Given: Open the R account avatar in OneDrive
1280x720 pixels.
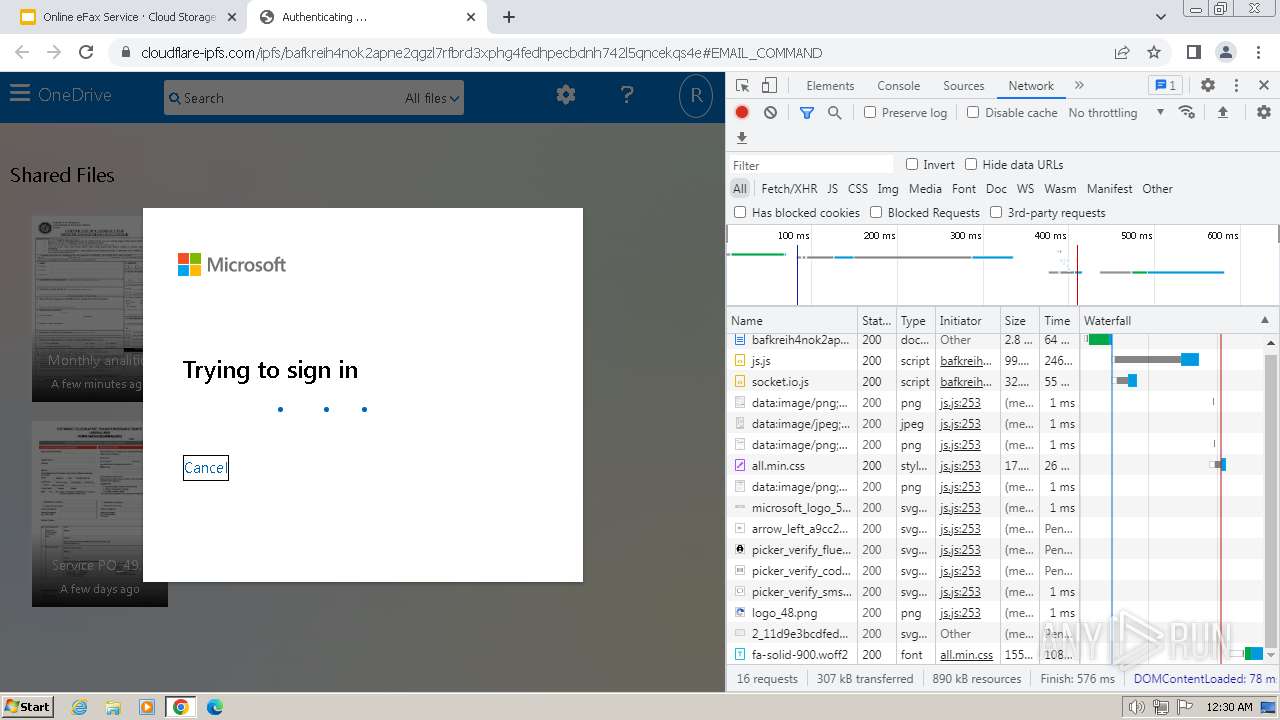Looking at the screenshot, I should (695, 96).
